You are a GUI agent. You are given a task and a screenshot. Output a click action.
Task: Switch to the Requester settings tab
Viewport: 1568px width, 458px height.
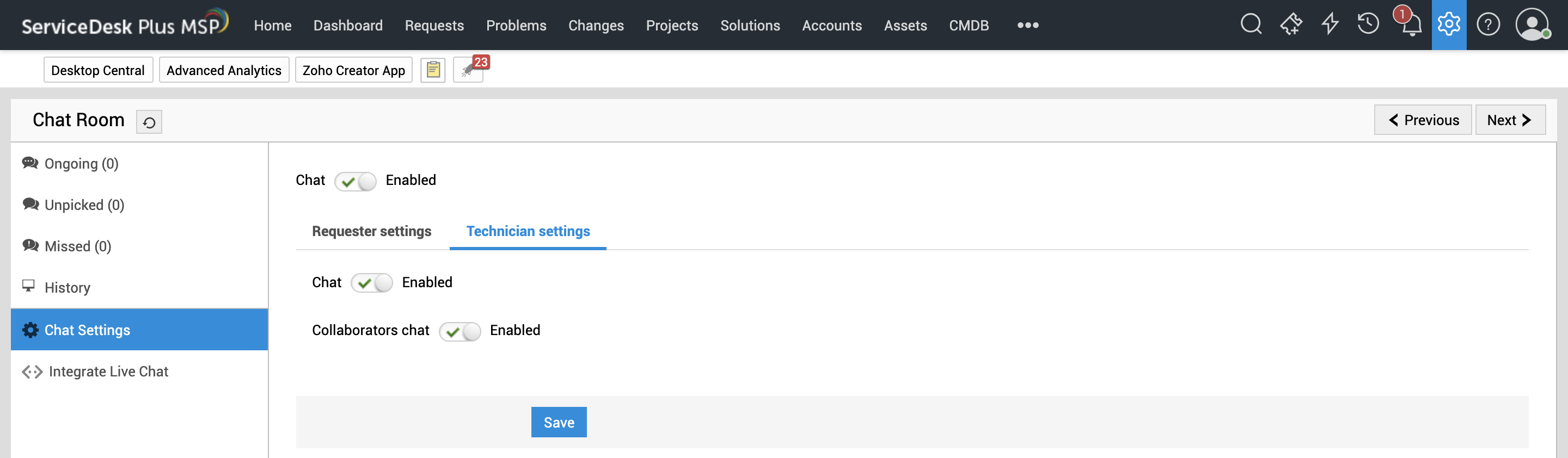[x=371, y=231]
